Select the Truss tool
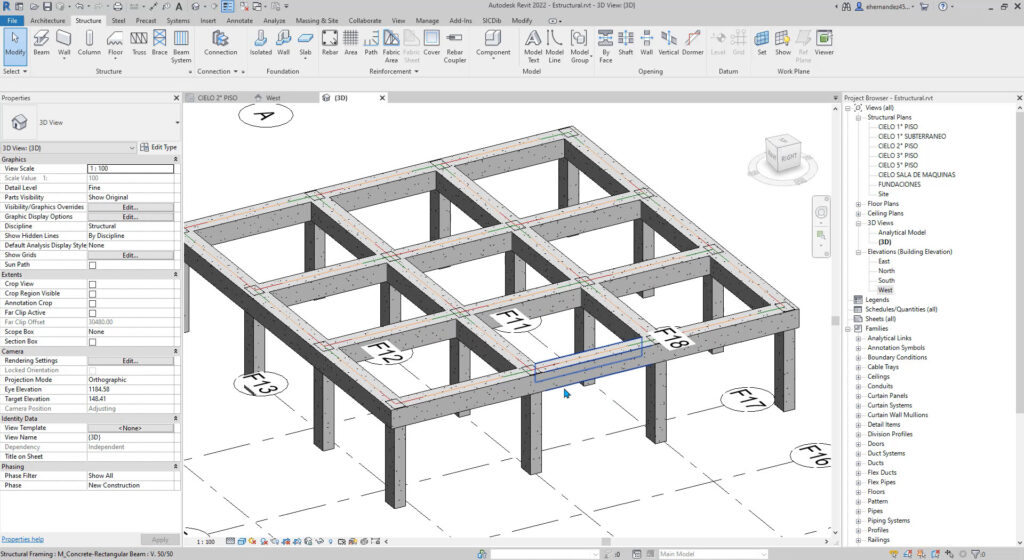The width and height of the screenshot is (1024, 560). pyautogui.click(x=138, y=42)
